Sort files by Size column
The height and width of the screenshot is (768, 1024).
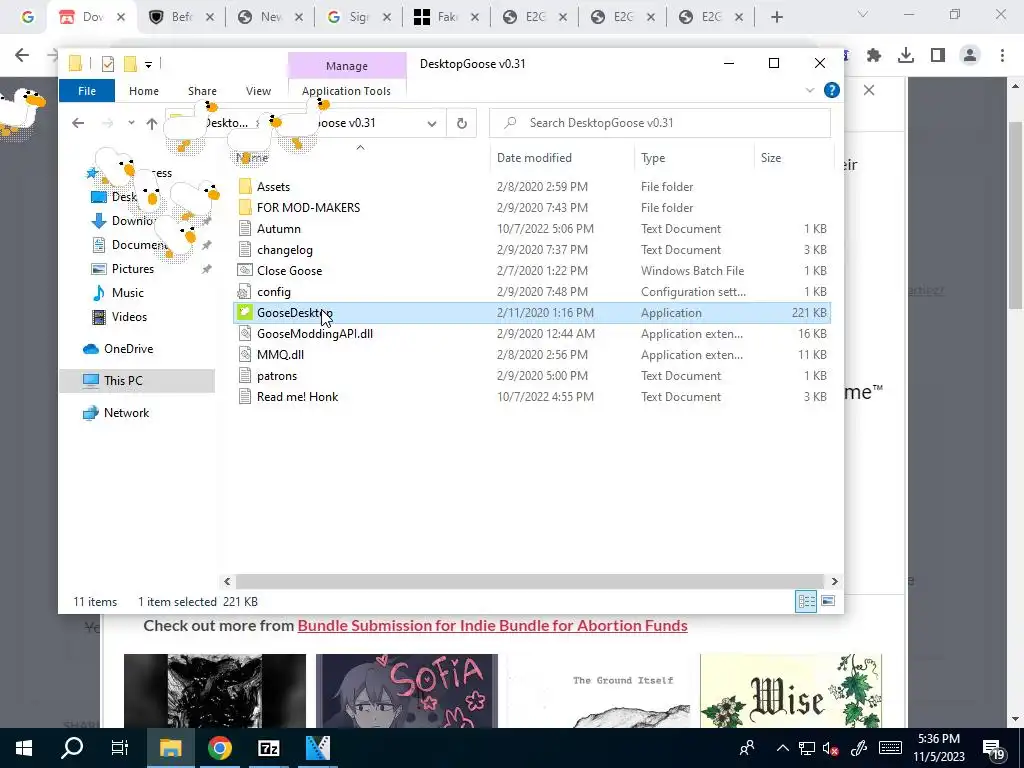(x=771, y=157)
